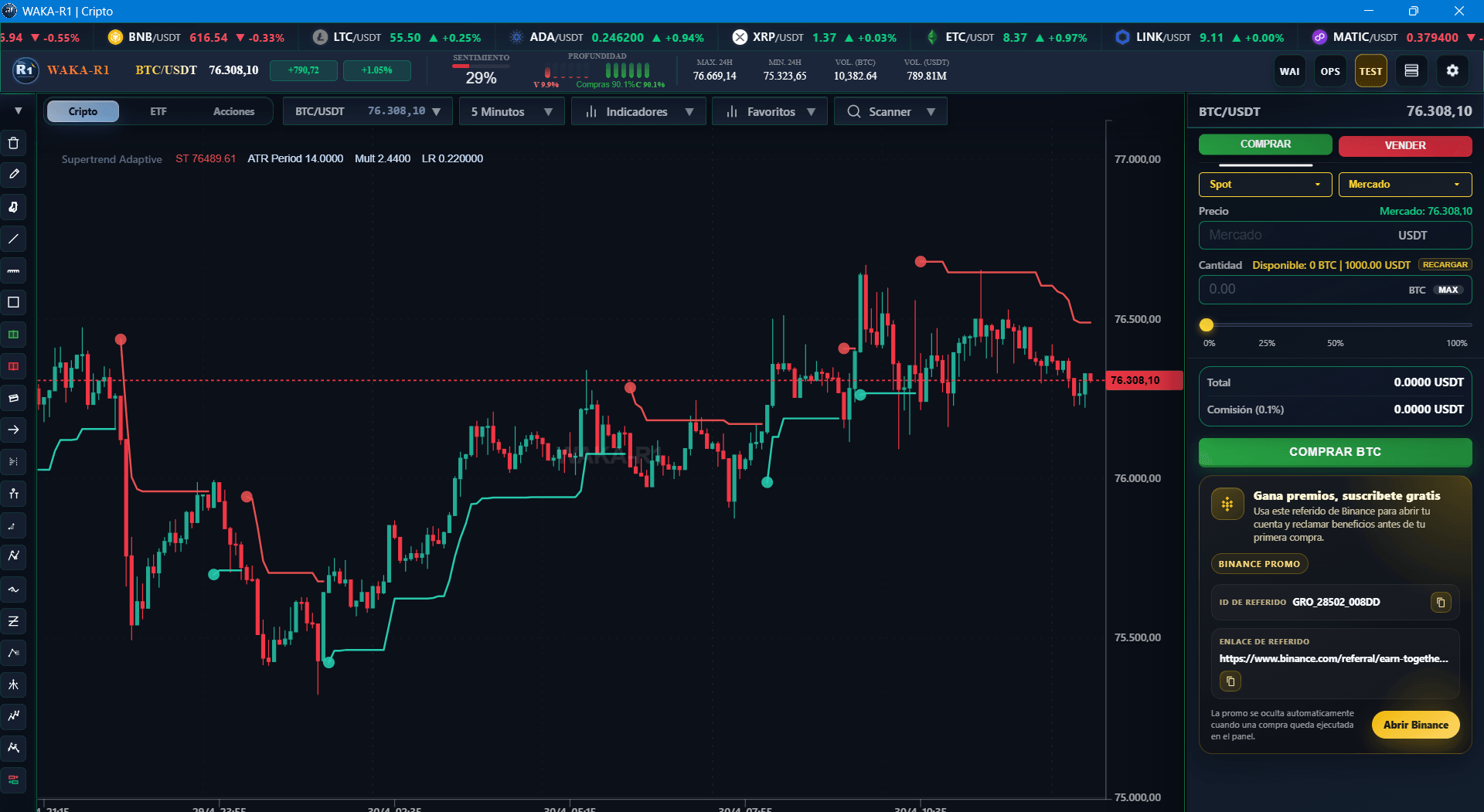Click the Cantidad 0.00 input field

click(x=1335, y=290)
